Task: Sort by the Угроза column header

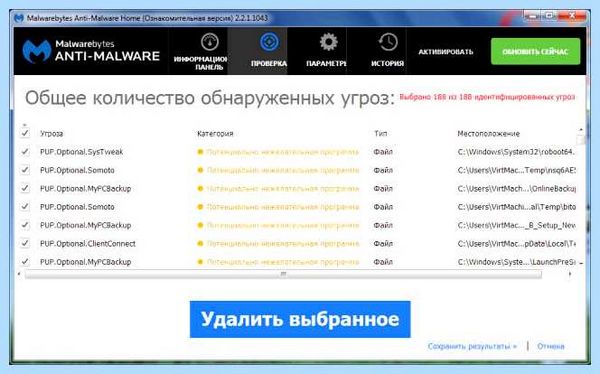Action: coord(52,134)
